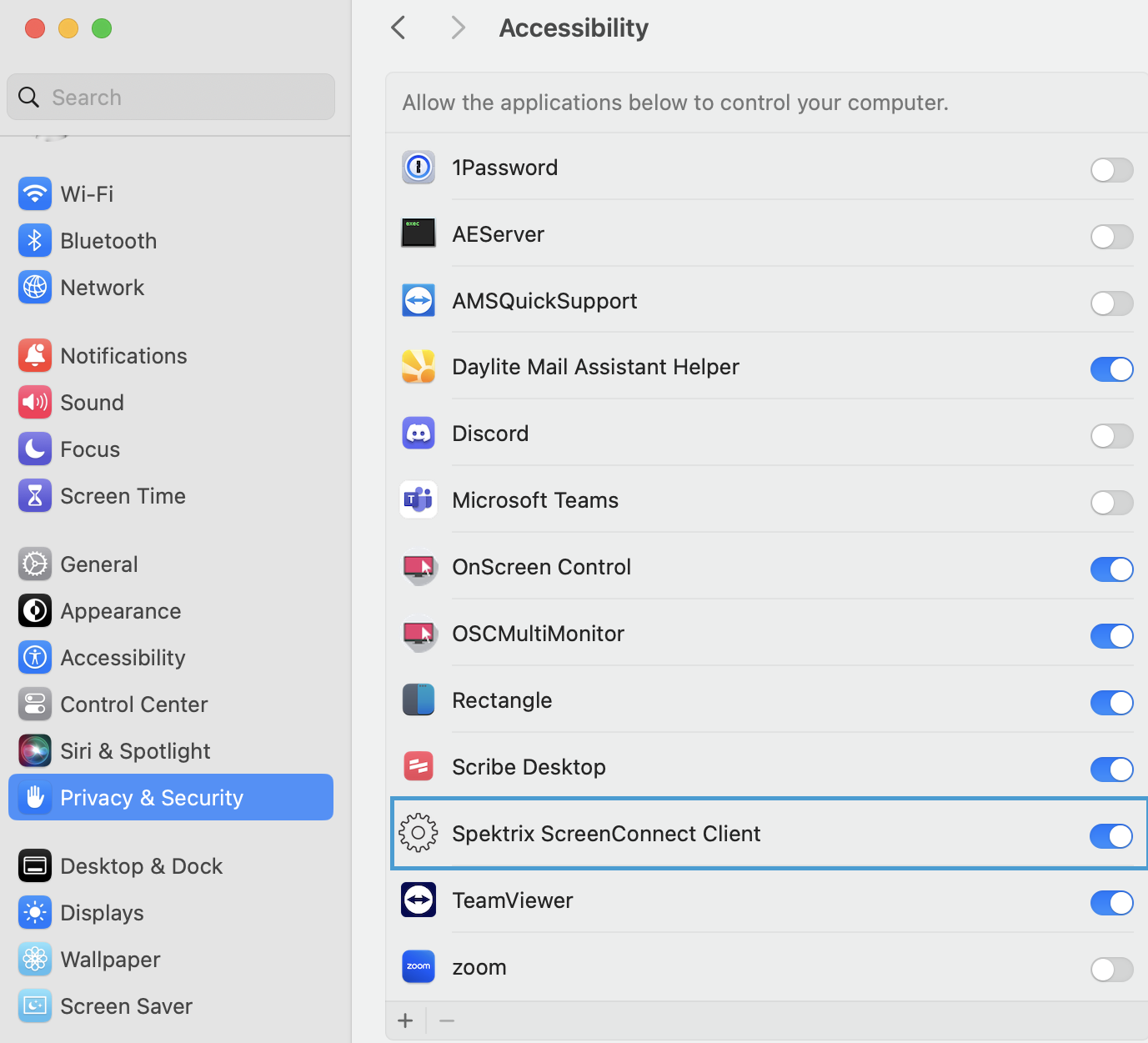Select Privacy & Security in sidebar
Screen dimensions: 1148x1043
[x=171, y=797]
